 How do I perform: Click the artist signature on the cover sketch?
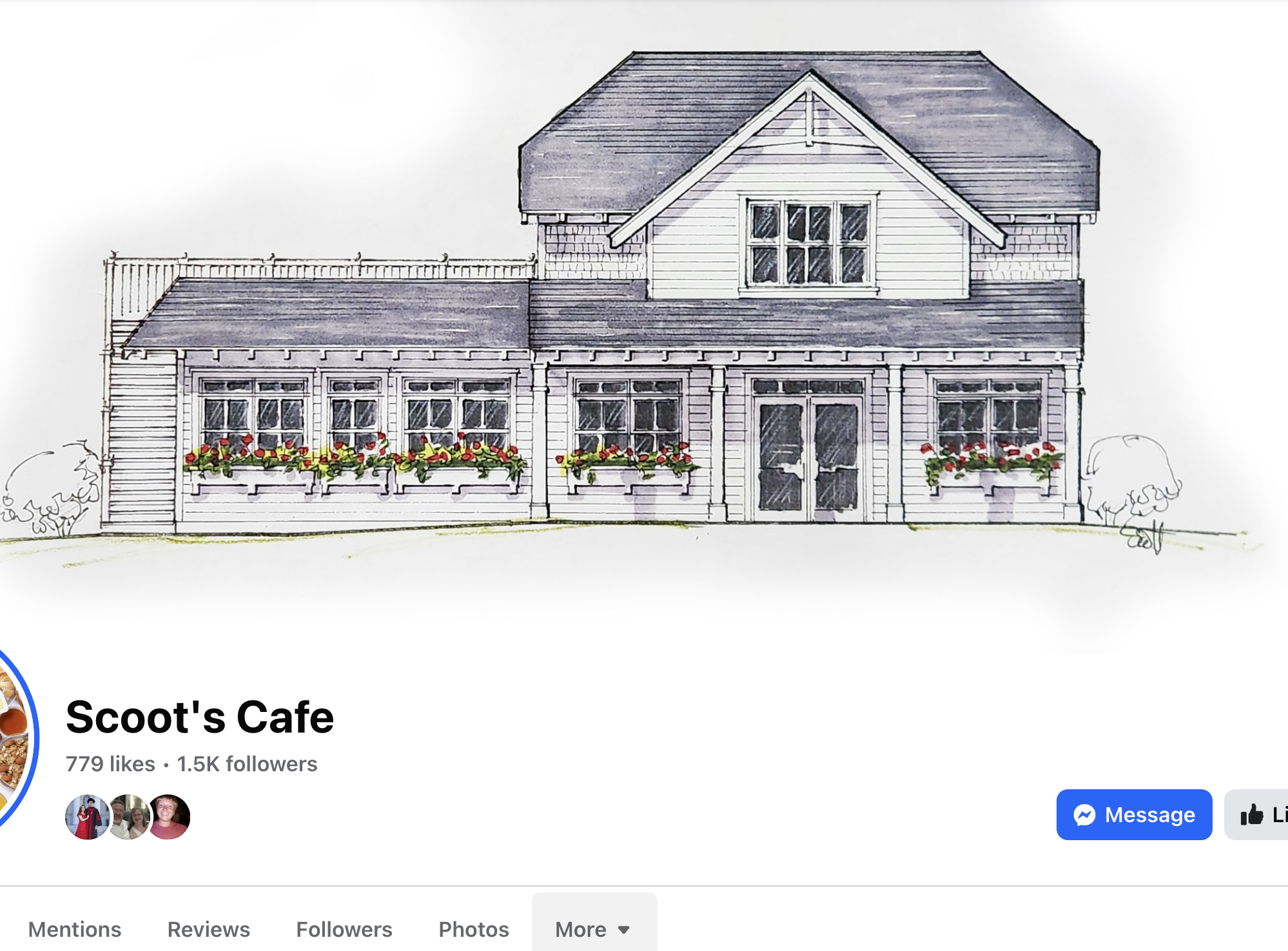[1144, 538]
